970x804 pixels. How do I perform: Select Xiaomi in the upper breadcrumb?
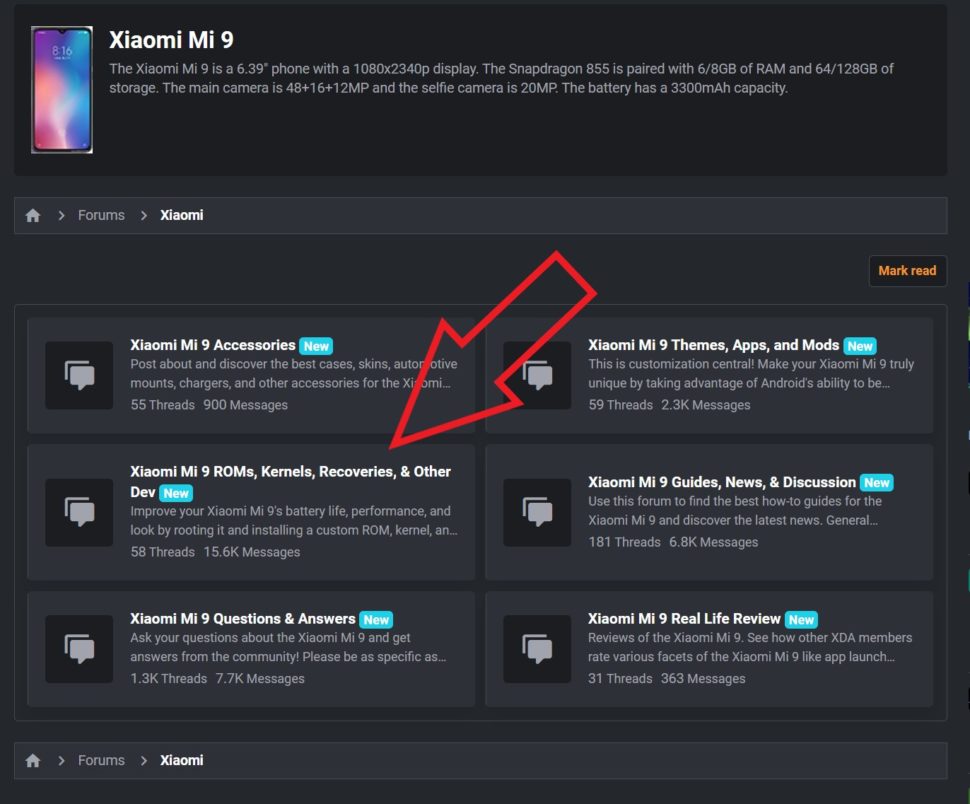pos(181,215)
